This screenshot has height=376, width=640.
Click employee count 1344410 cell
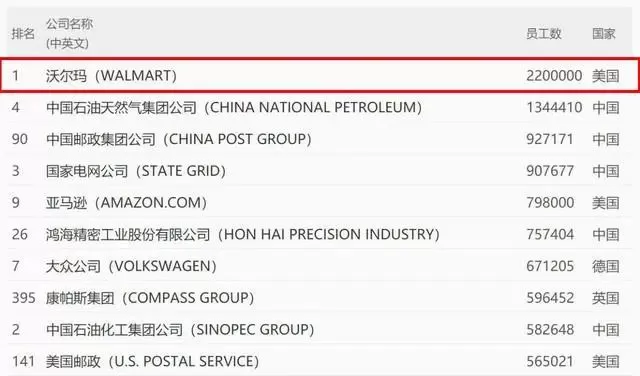pos(554,107)
